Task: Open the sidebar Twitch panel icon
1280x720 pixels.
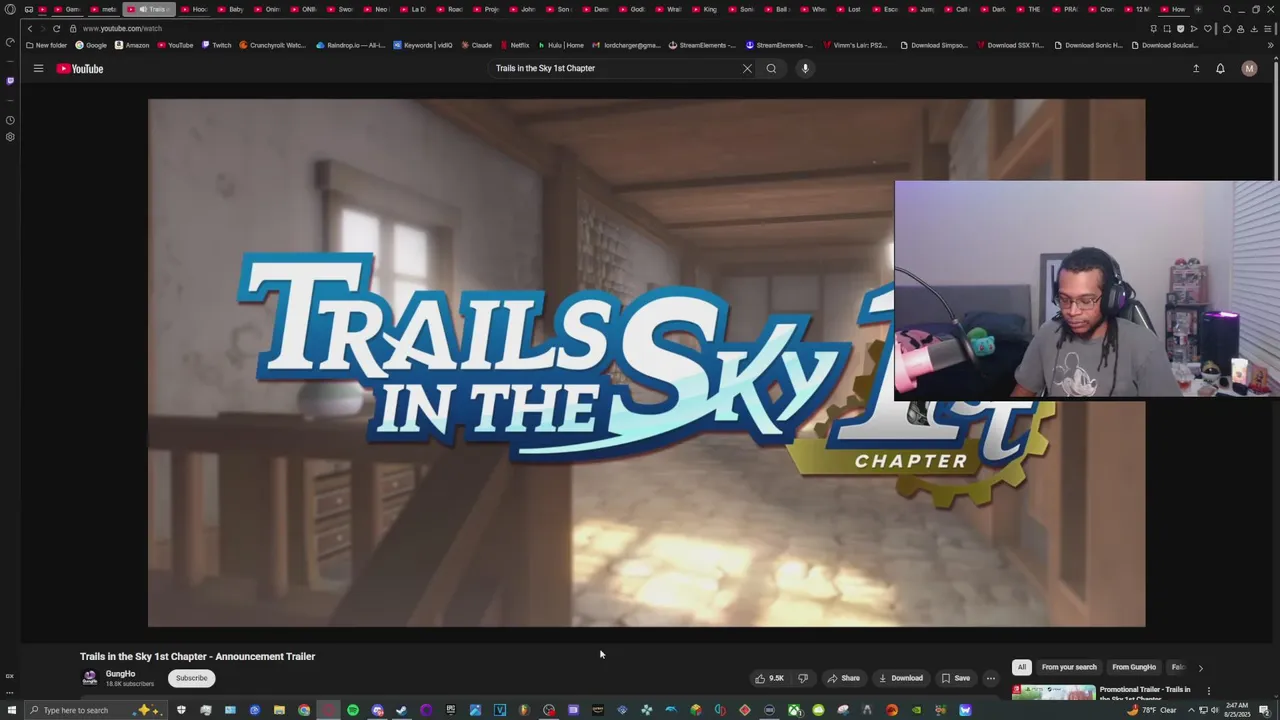Action: click(x=10, y=81)
